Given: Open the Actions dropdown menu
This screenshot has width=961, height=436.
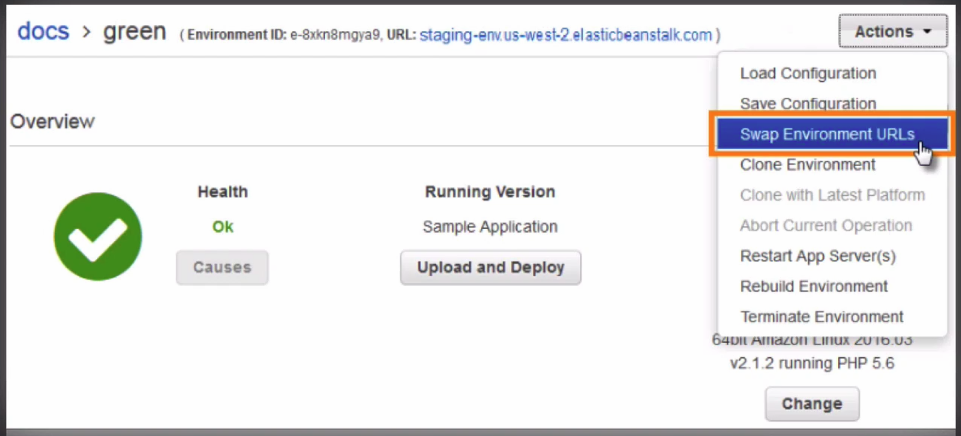Looking at the screenshot, I should [x=893, y=31].
